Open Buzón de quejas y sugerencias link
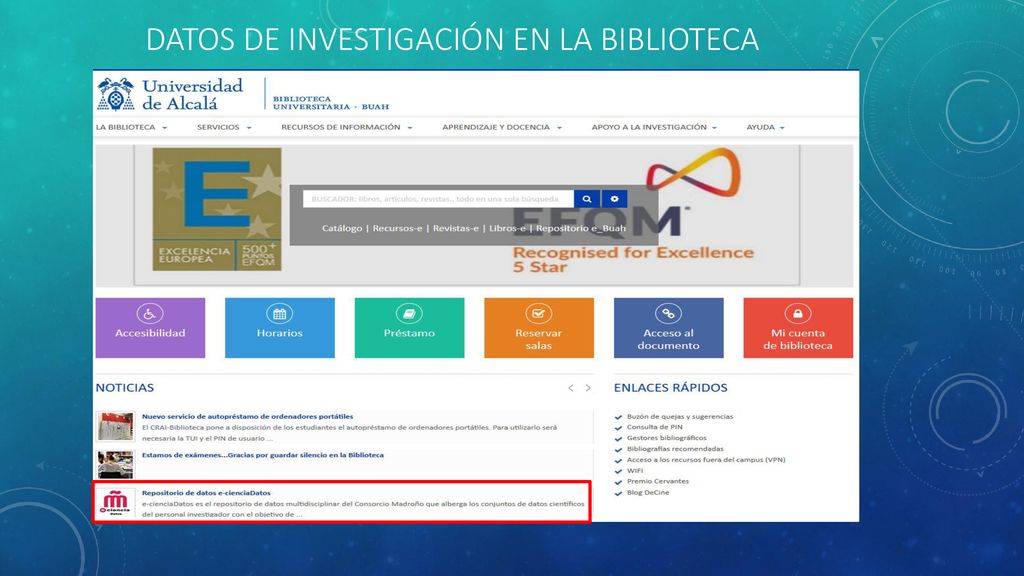Screen dimensions: 1024x576 click(680, 416)
